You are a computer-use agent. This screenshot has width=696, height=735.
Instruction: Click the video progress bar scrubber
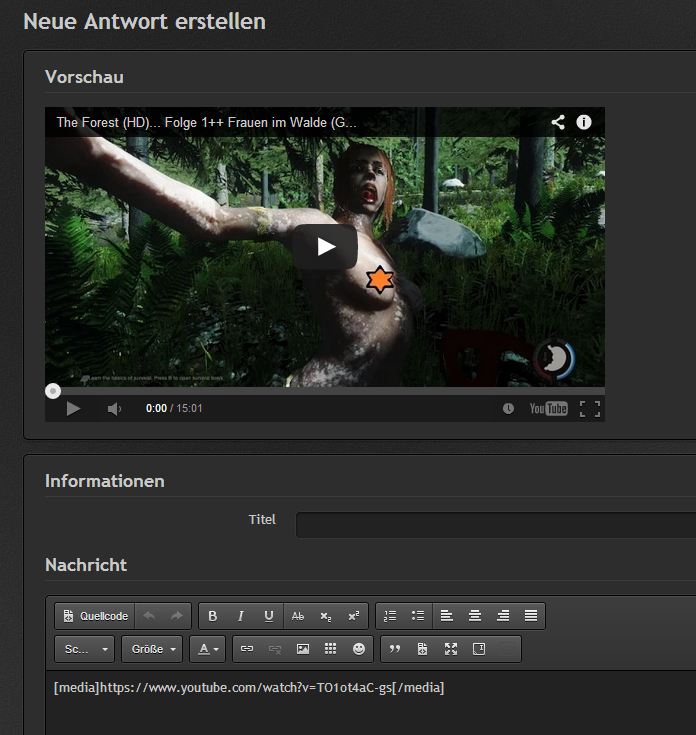pyautogui.click(x=54, y=391)
